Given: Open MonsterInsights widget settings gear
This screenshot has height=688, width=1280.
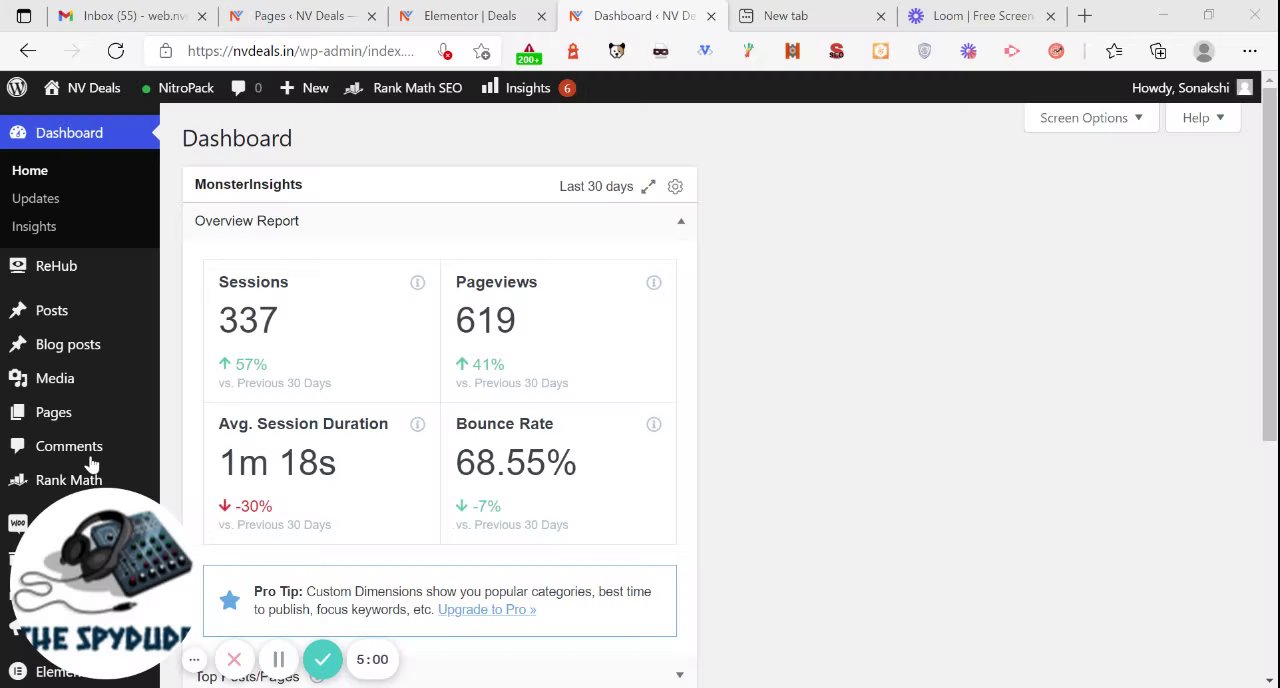Looking at the screenshot, I should 675,186.
